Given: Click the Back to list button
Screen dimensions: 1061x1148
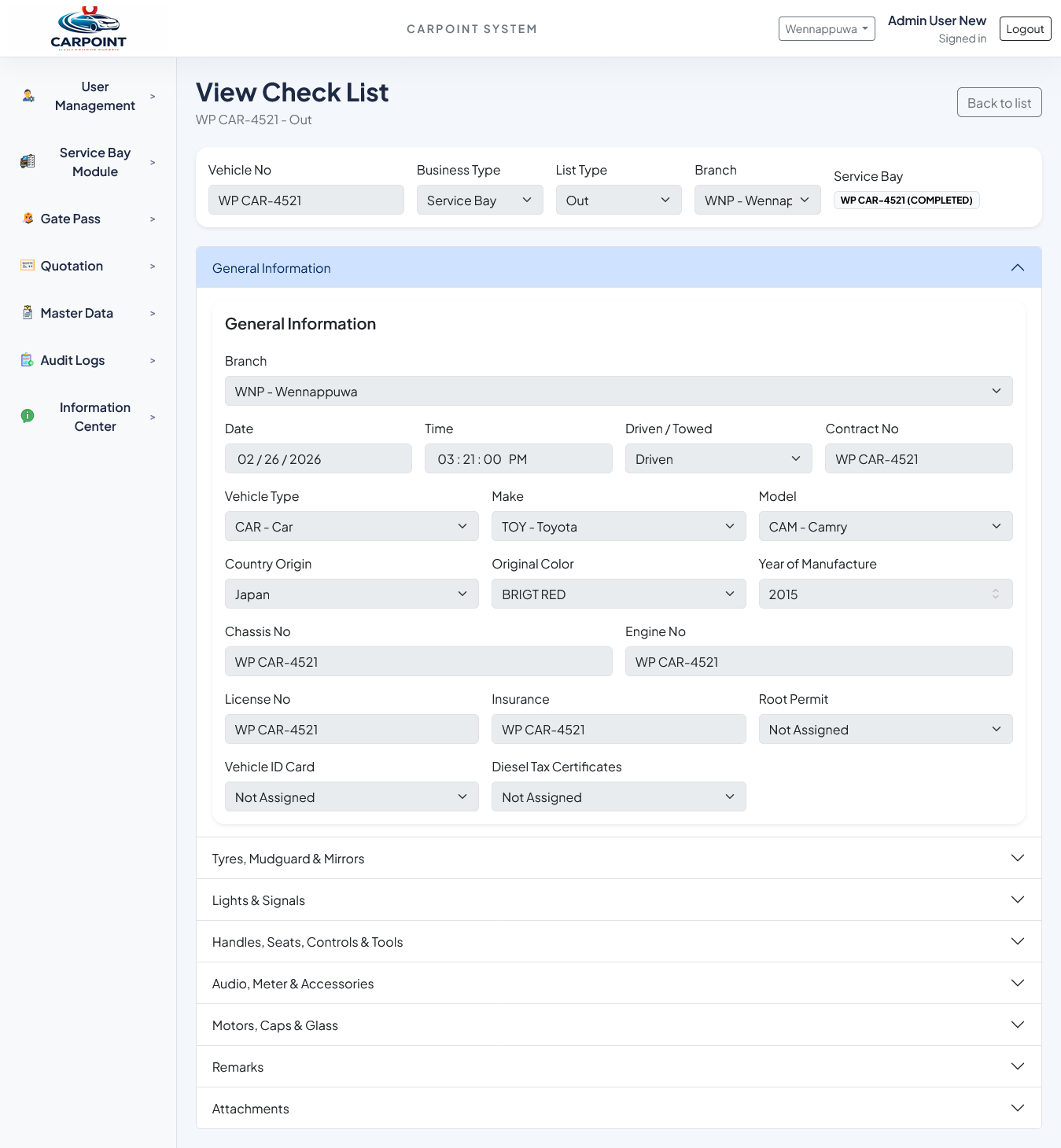Looking at the screenshot, I should click(999, 102).
